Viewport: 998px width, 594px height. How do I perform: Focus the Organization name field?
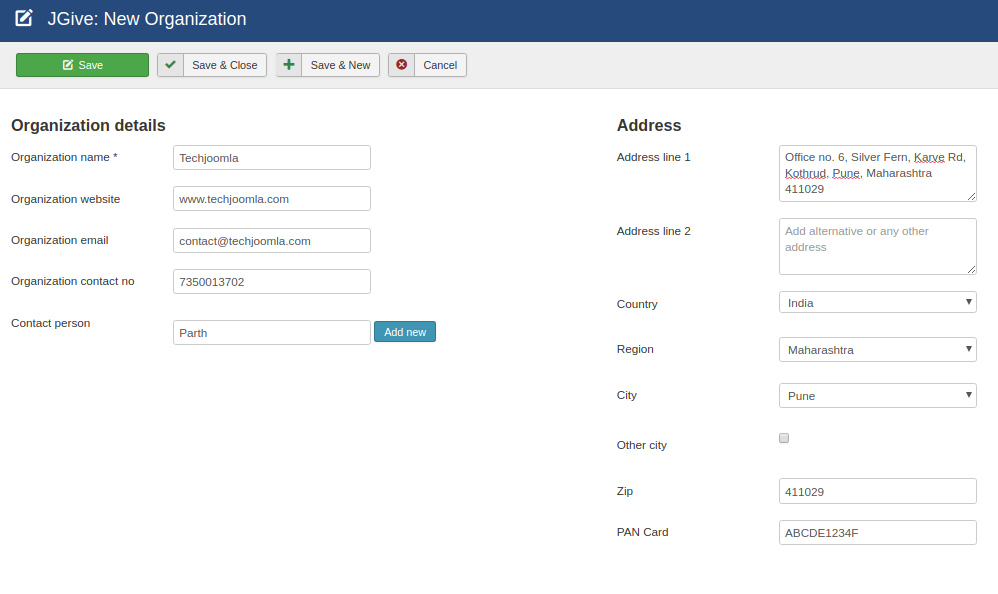coord(272,158)
